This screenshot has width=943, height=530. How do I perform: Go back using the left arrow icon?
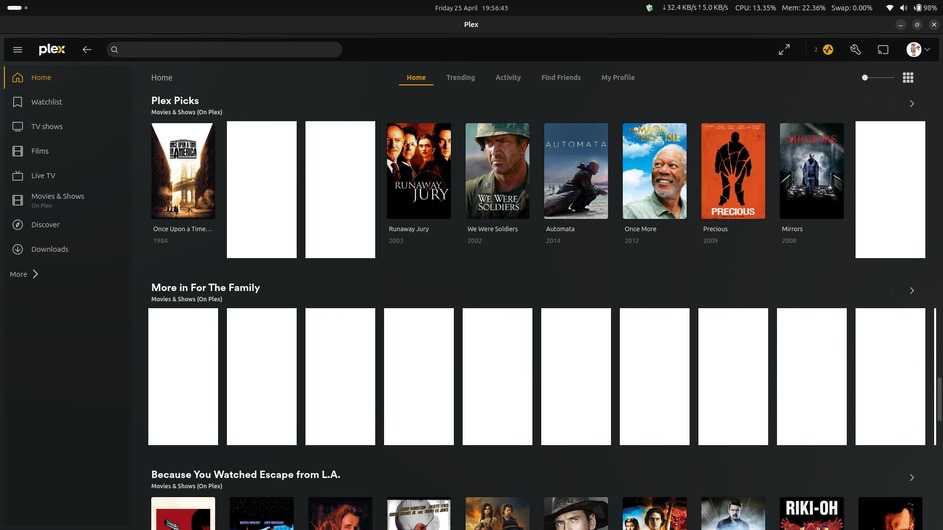(x=87, y=50)
